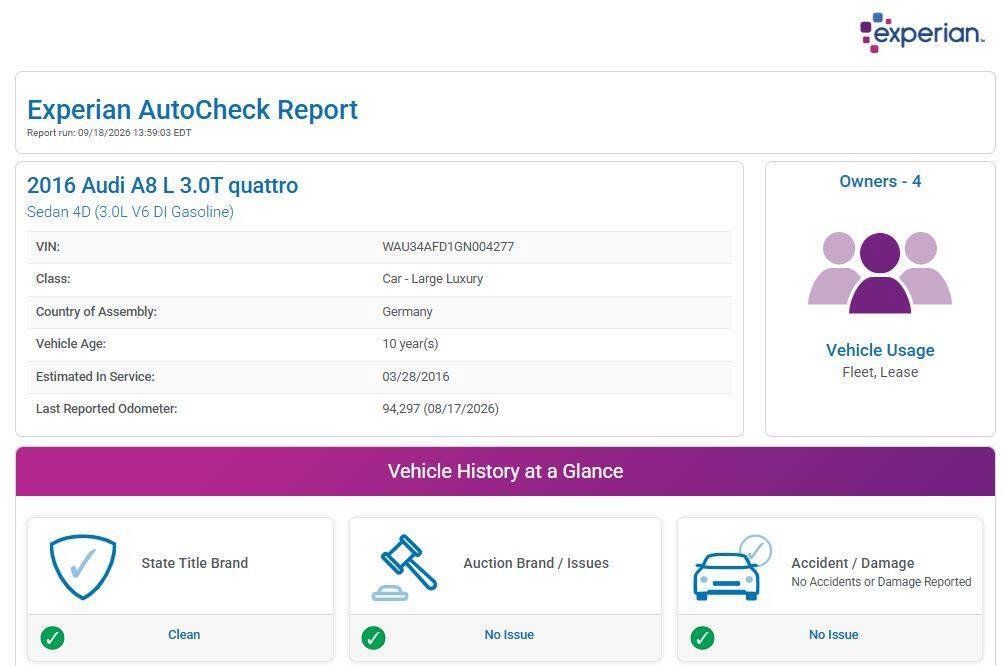Click the green check in Auction Brand card

pos(373,638)
